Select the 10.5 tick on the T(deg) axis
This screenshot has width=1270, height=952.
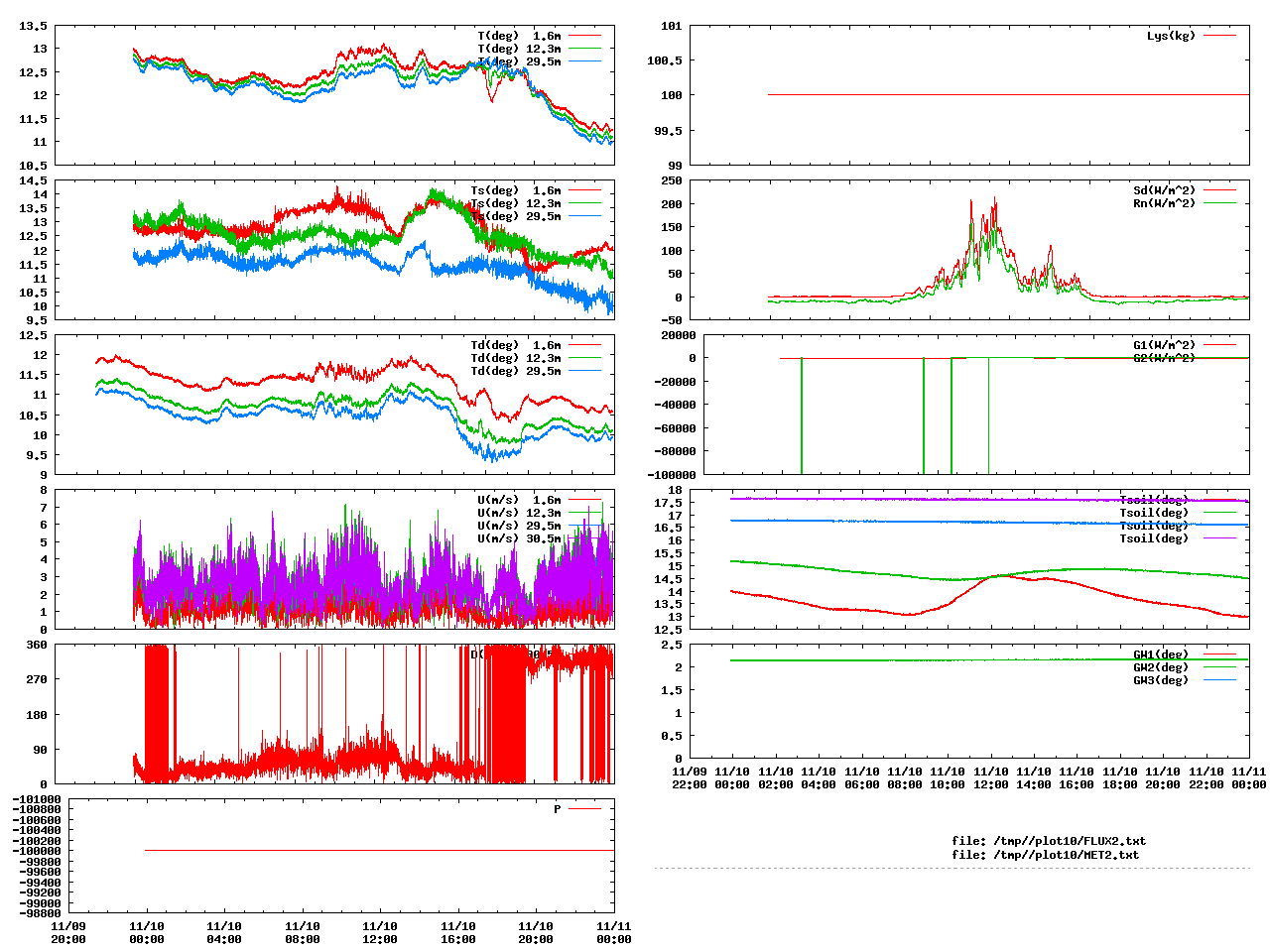tap(33, 166)
